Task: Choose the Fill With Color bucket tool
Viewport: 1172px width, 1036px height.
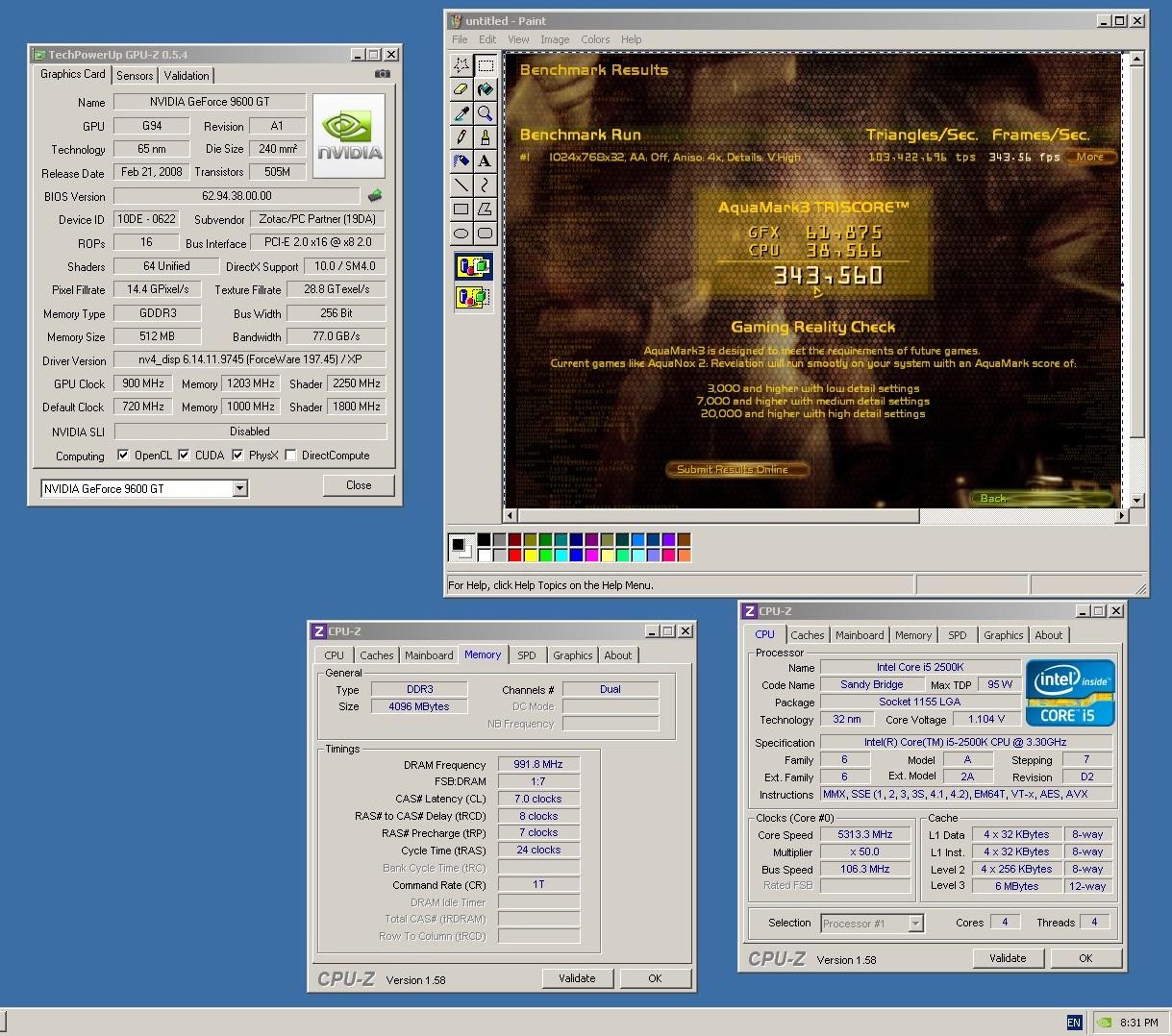Action: click(x=486, y=89)
